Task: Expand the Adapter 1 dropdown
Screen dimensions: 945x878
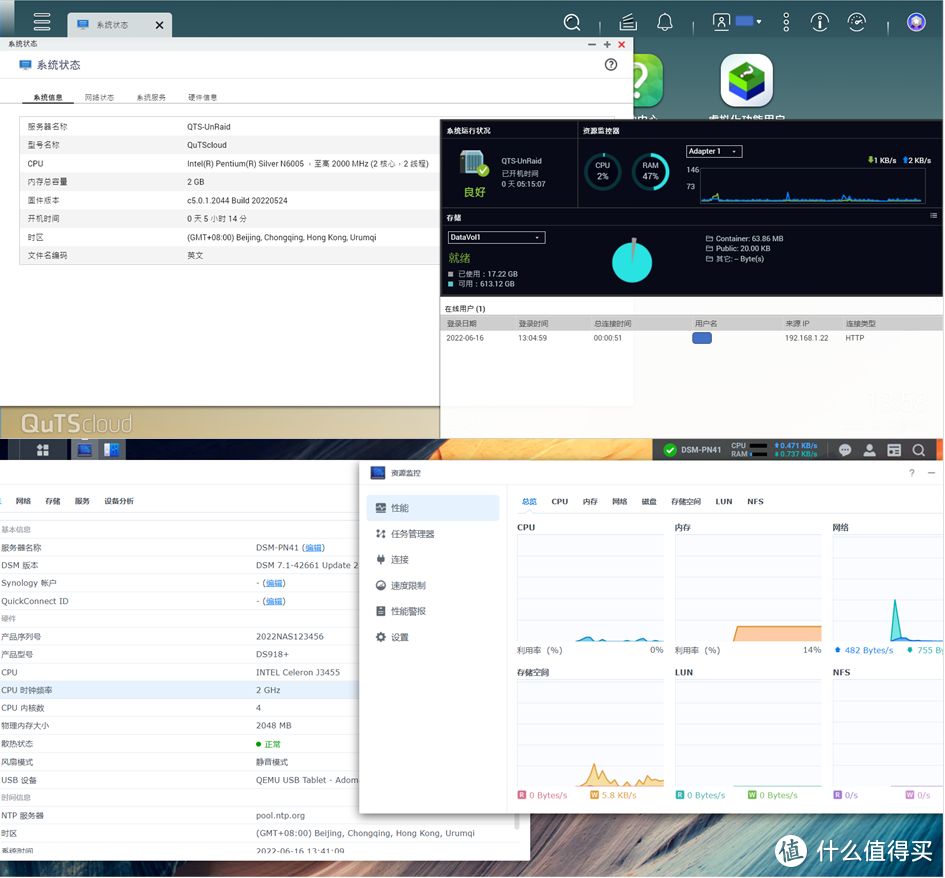Action: tap(714, 151)
